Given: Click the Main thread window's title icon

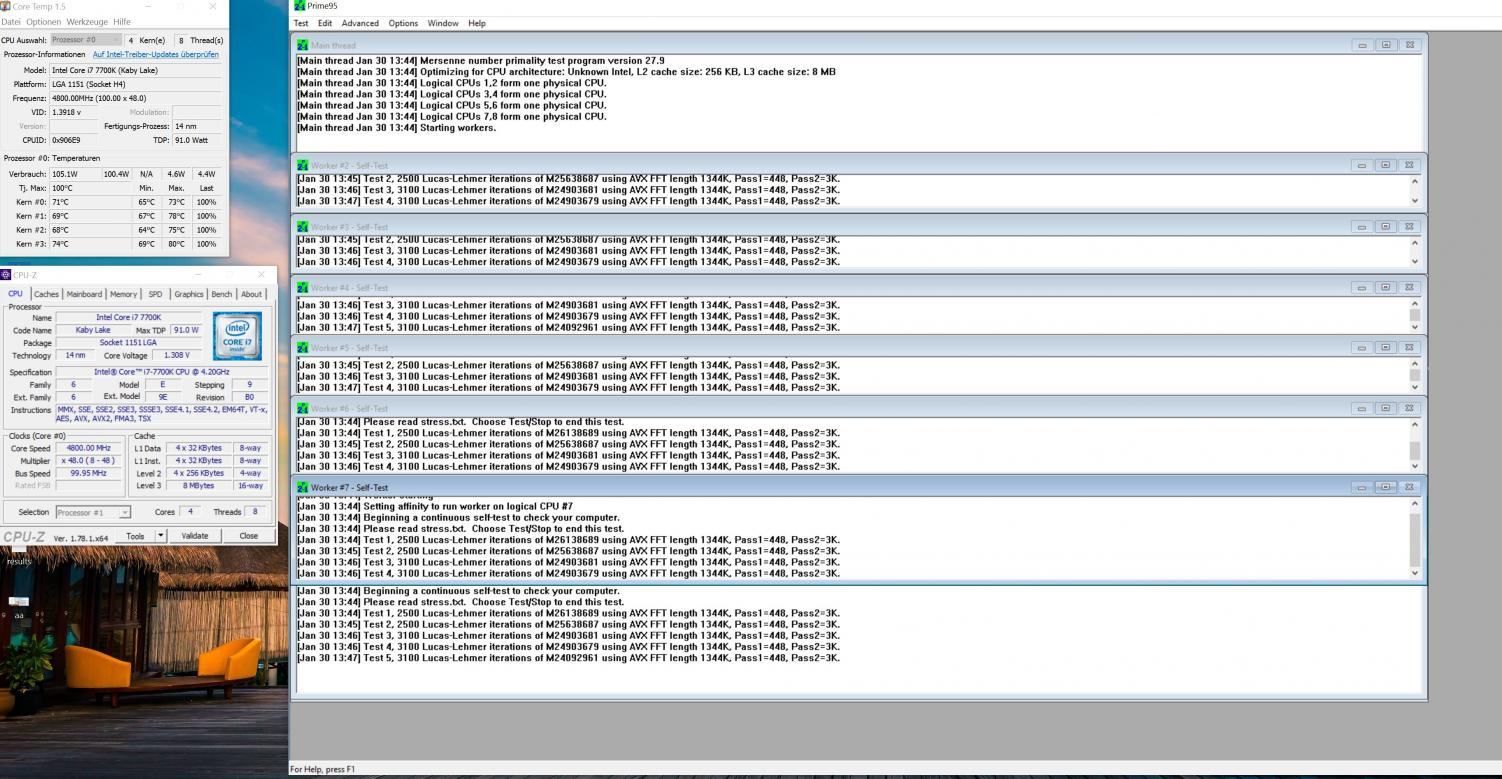Looking at the screenshot, I should [x=303, y=45].
